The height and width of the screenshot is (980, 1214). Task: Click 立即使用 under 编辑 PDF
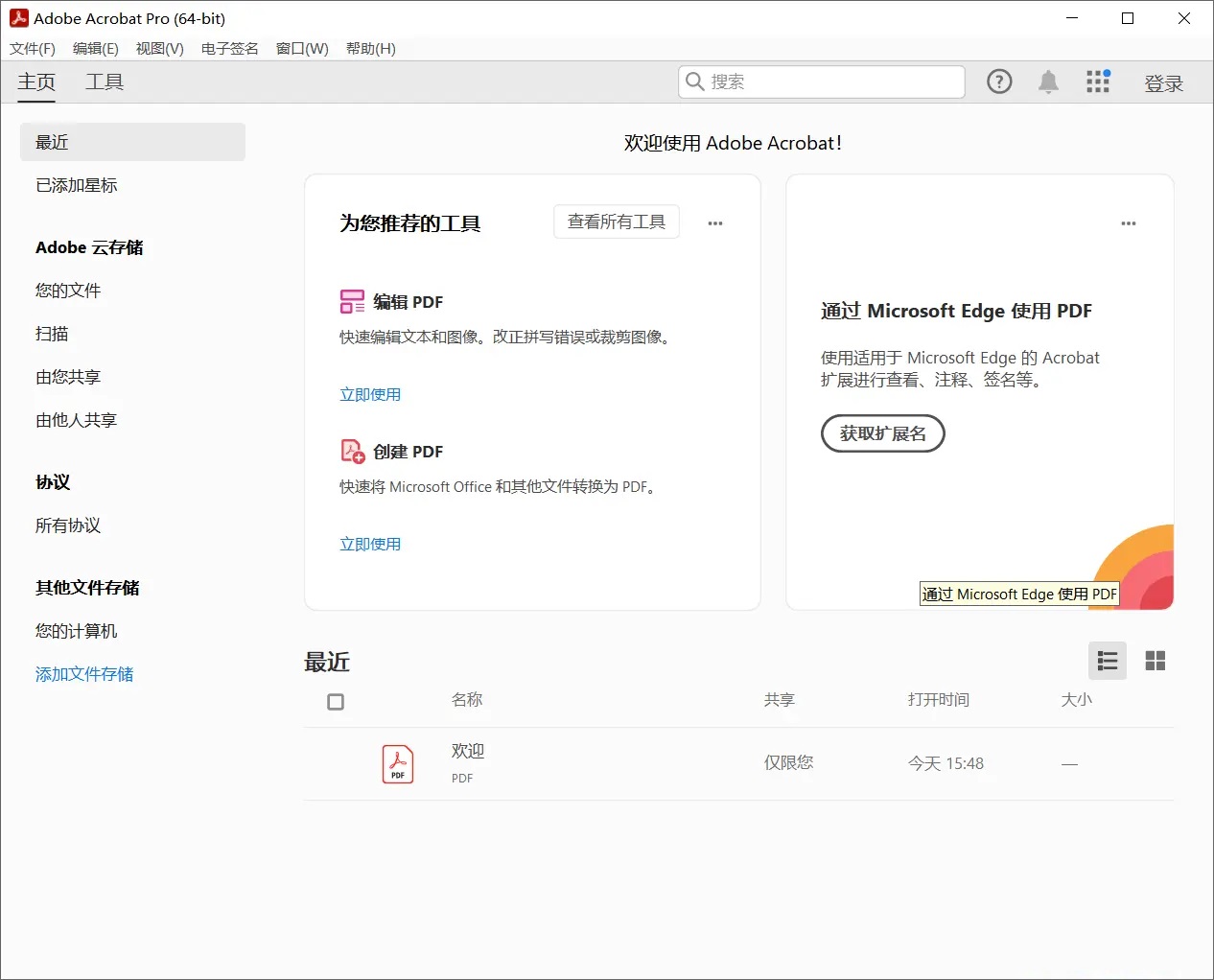(370, 394)
